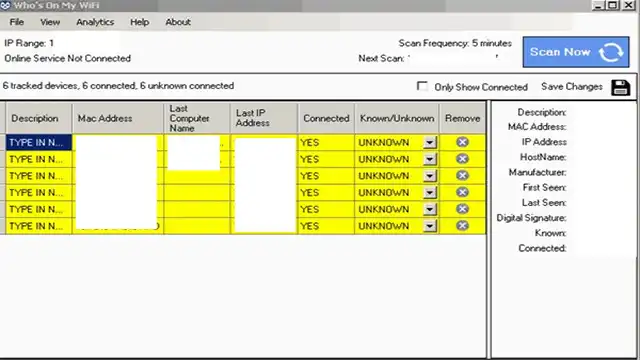This screenshot has height=360, width=640.
Task: Open the first row's UNKNOWN dropdown arrow
Action: pyautogui.click(x=430, y=142)
